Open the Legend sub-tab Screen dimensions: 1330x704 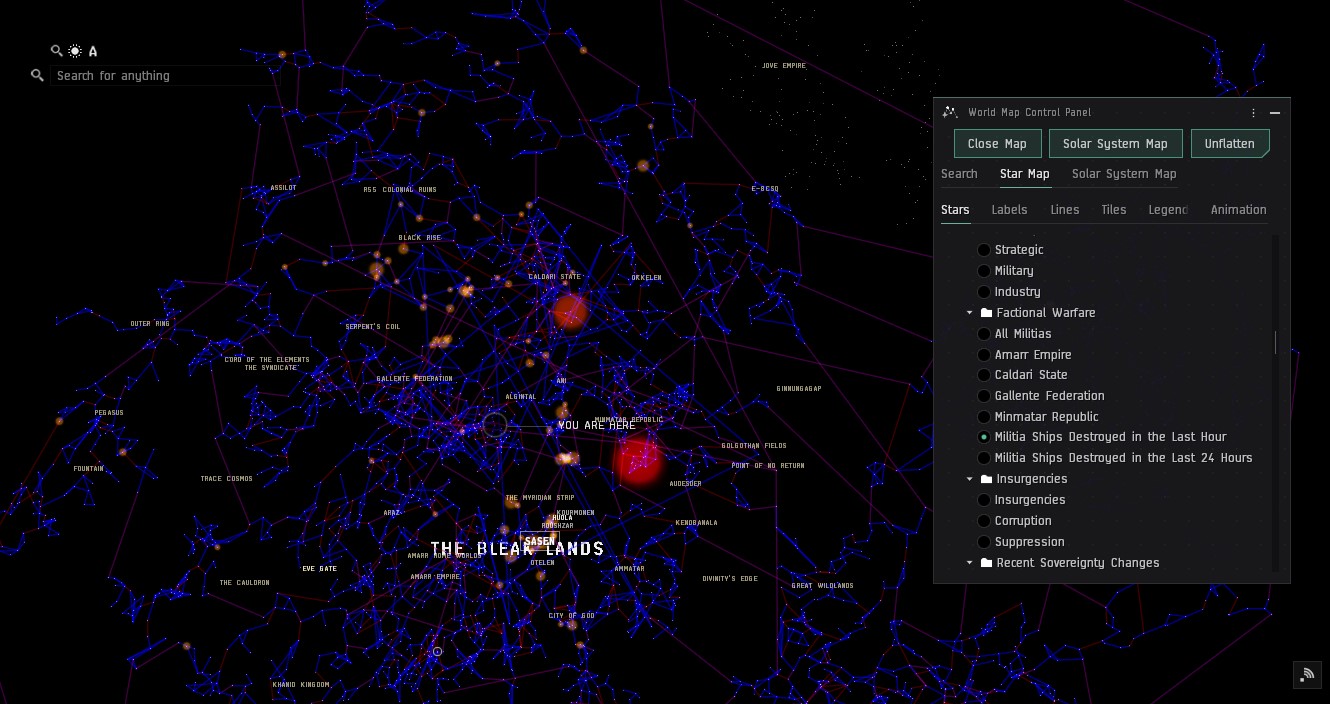coord(1168,210)
